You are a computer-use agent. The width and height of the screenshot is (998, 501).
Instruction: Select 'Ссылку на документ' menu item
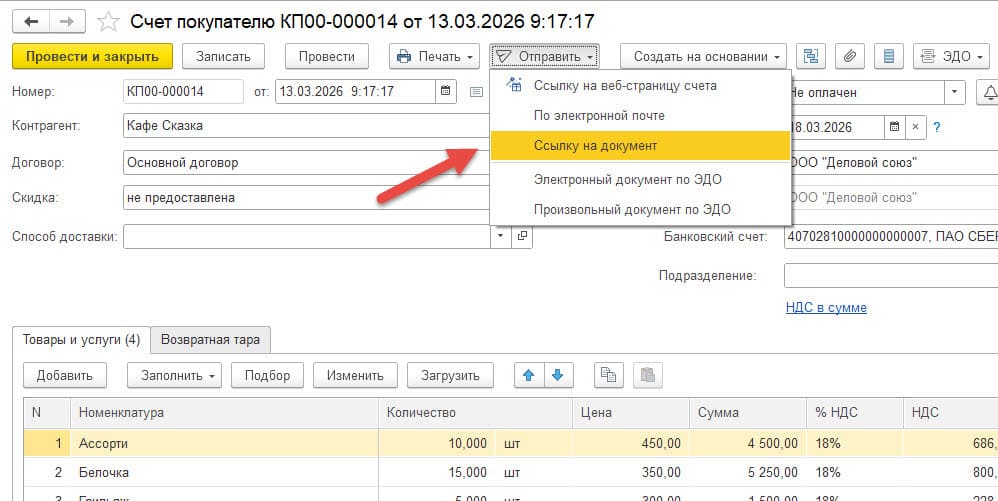coord(595,146)
